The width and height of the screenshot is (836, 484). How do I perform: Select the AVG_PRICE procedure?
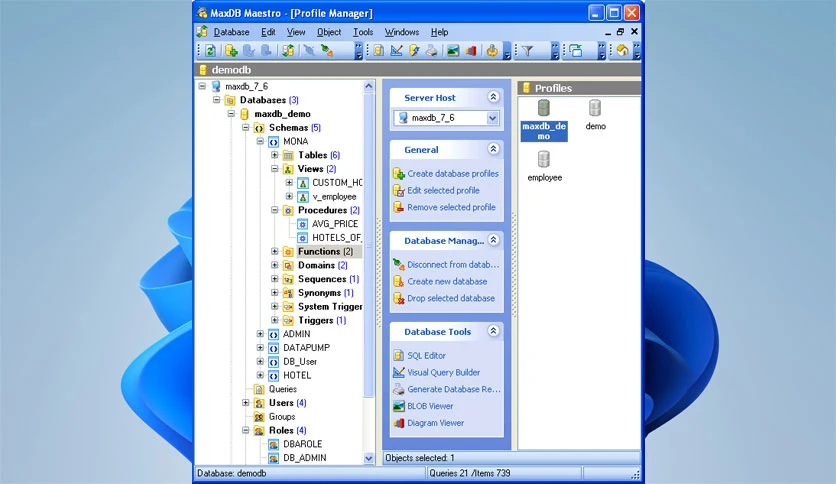[335, 224]
